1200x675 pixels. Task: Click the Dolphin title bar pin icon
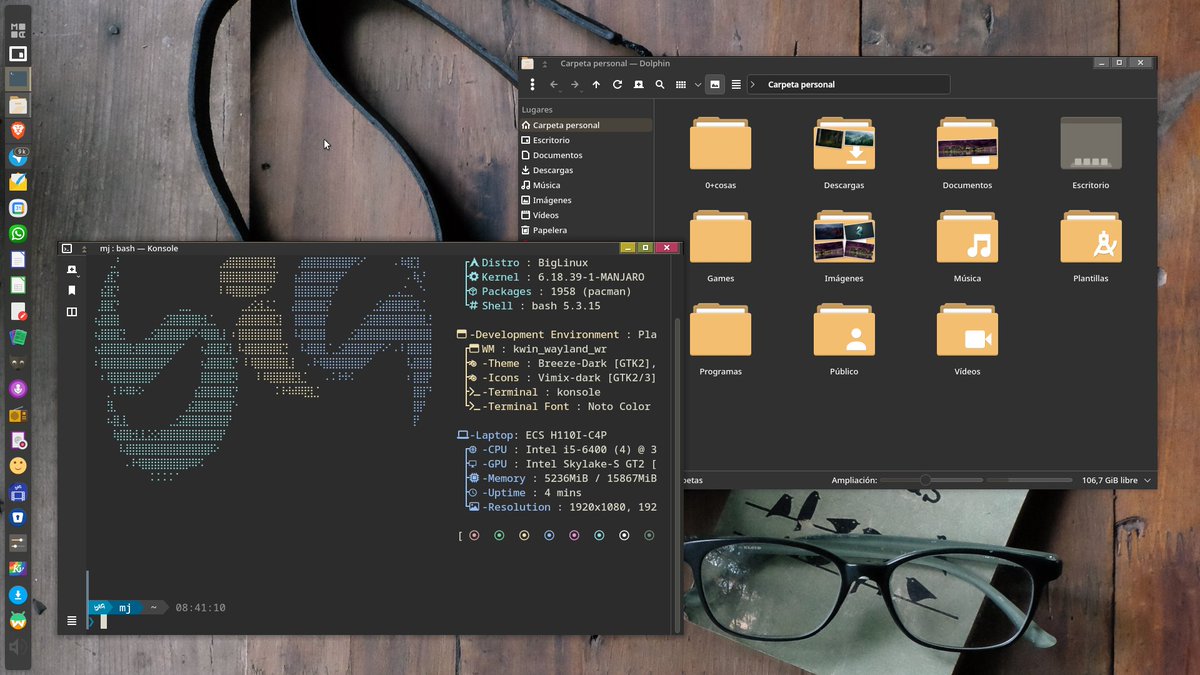point(545,63)
